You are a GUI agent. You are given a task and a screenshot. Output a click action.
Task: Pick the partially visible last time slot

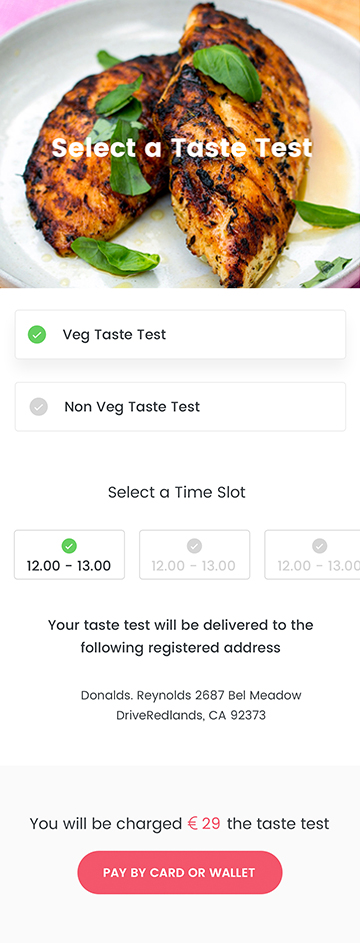point(313,554)
